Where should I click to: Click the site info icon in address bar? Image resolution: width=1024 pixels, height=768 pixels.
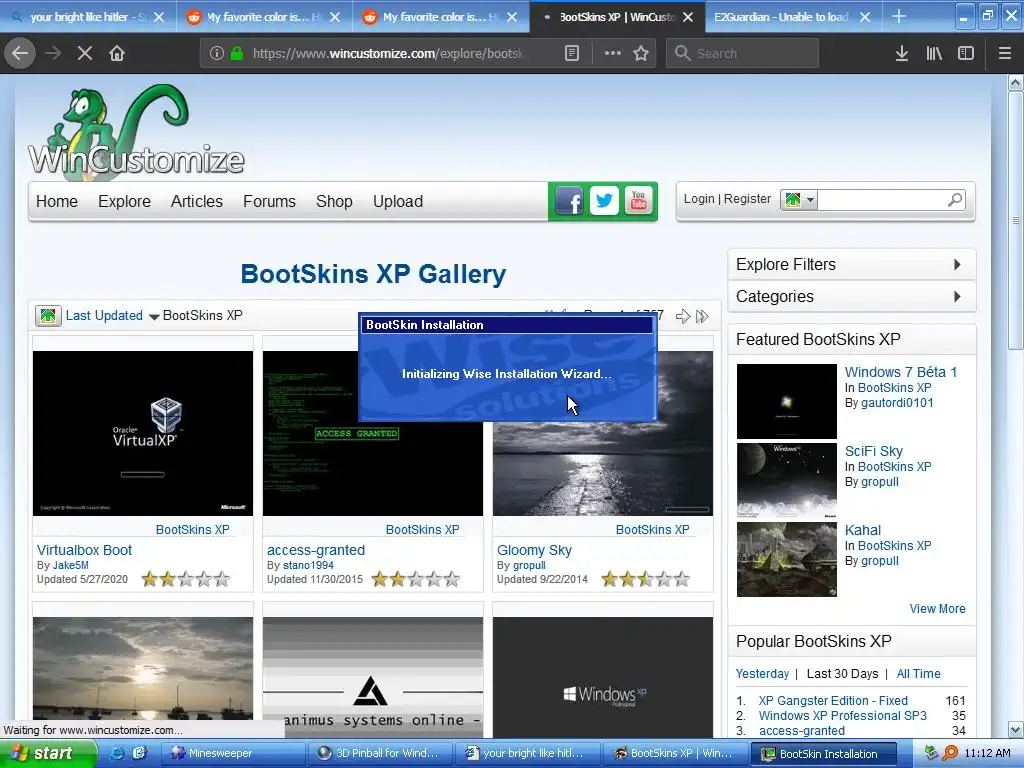pos(217,54)
